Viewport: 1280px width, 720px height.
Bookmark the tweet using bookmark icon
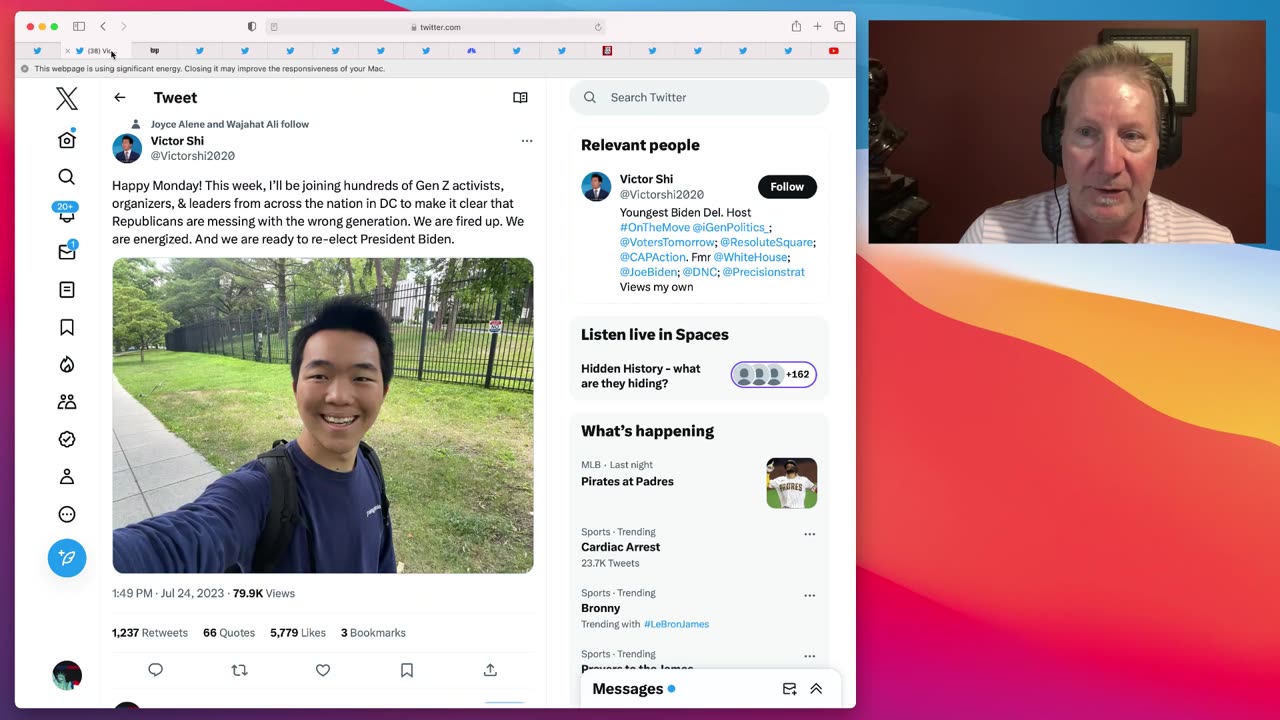pos(407,670)
